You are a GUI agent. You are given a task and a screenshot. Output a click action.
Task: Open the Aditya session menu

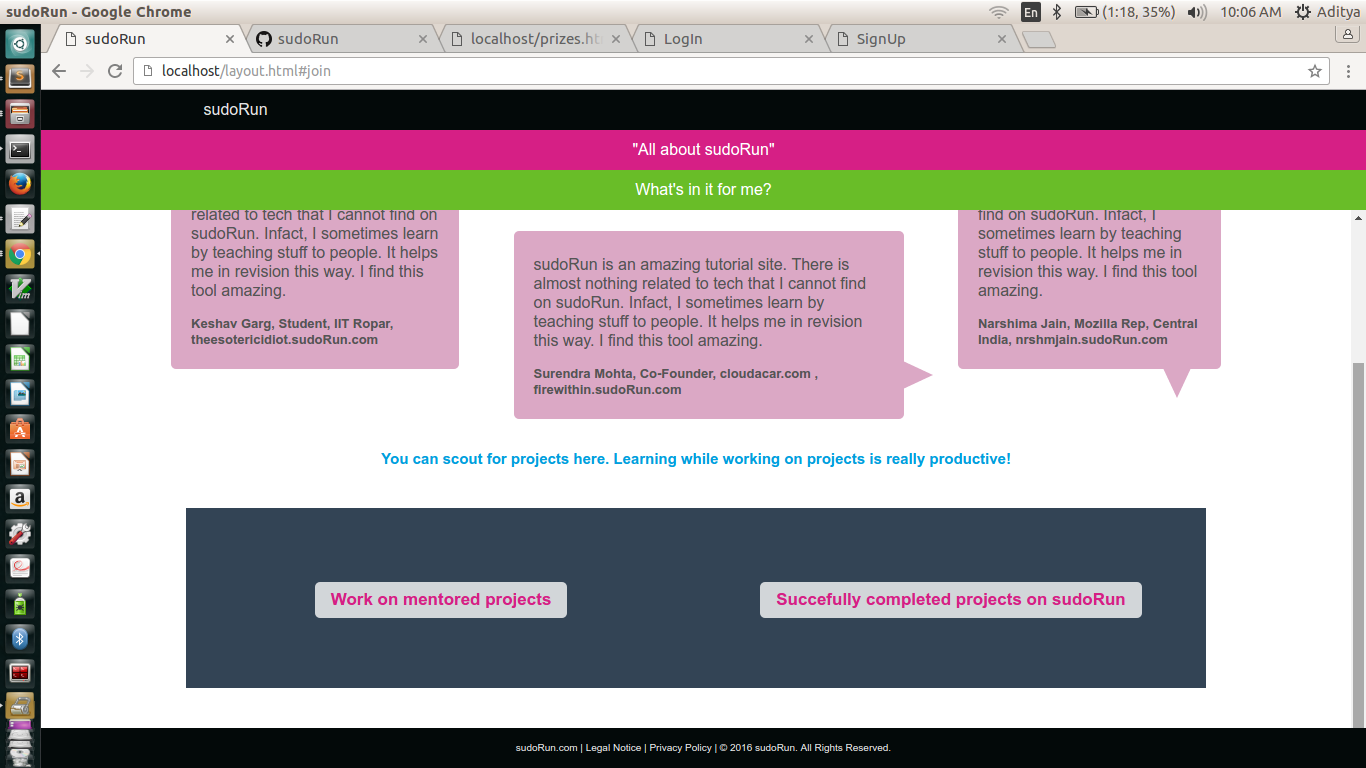pos(1327,12)
